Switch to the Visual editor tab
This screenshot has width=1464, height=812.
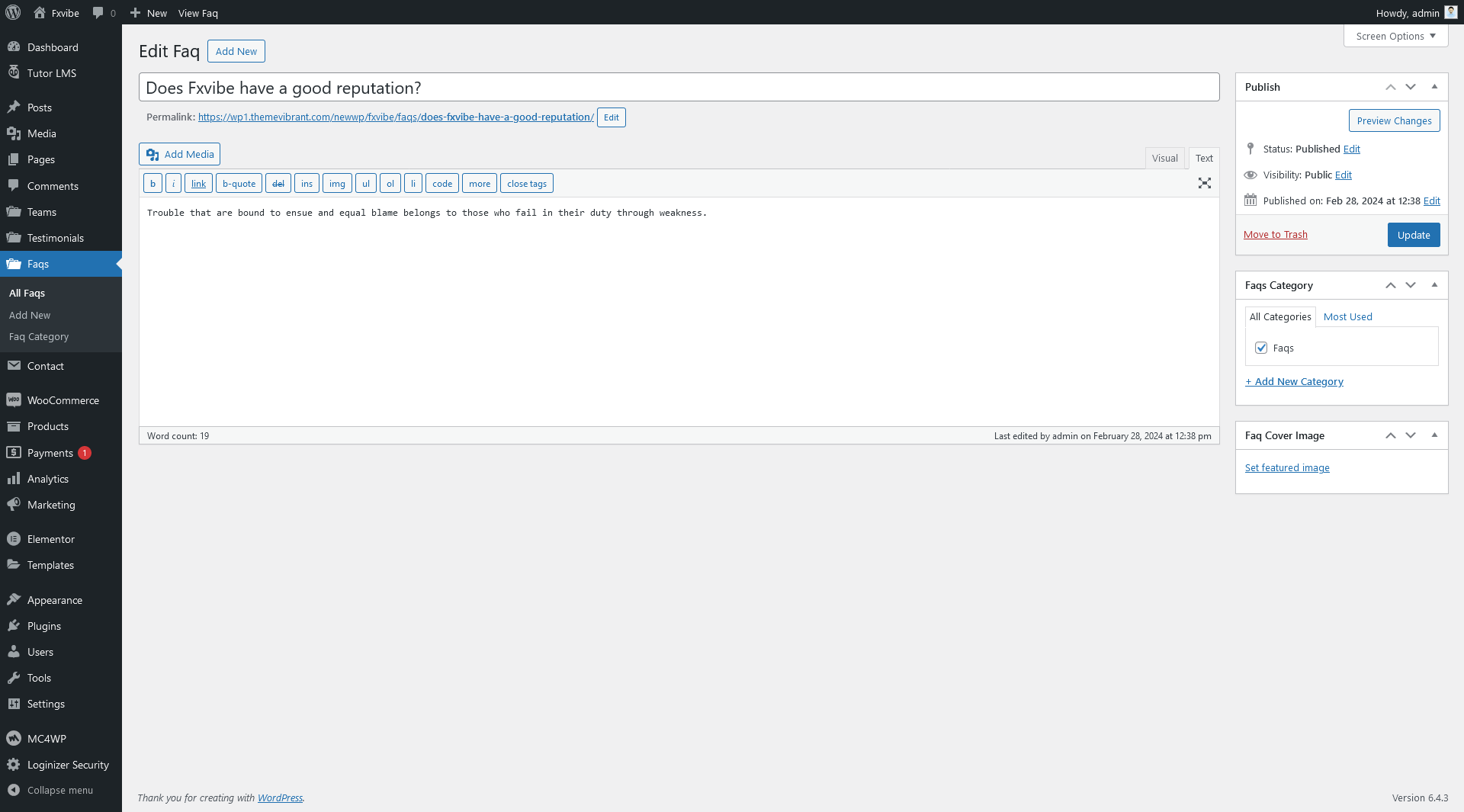coord(1164,158)
